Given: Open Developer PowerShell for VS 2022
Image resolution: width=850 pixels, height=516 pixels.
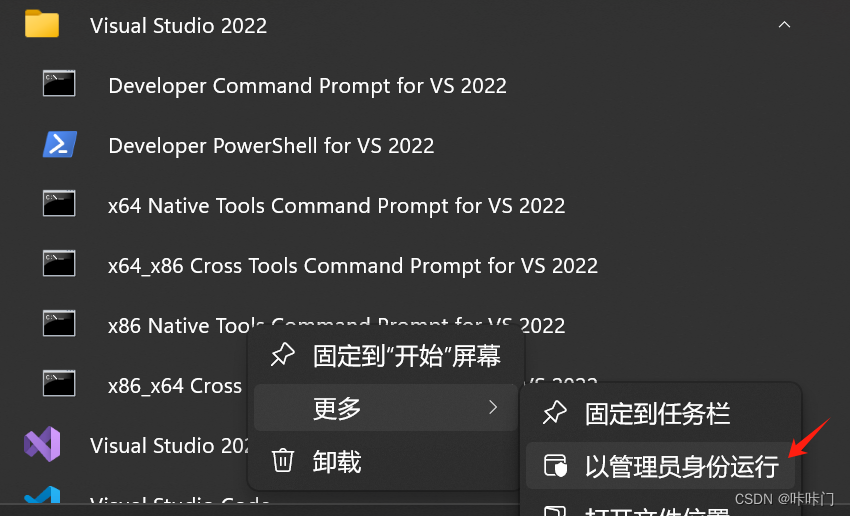Looking at the screenshot, I should coord(271,145).
